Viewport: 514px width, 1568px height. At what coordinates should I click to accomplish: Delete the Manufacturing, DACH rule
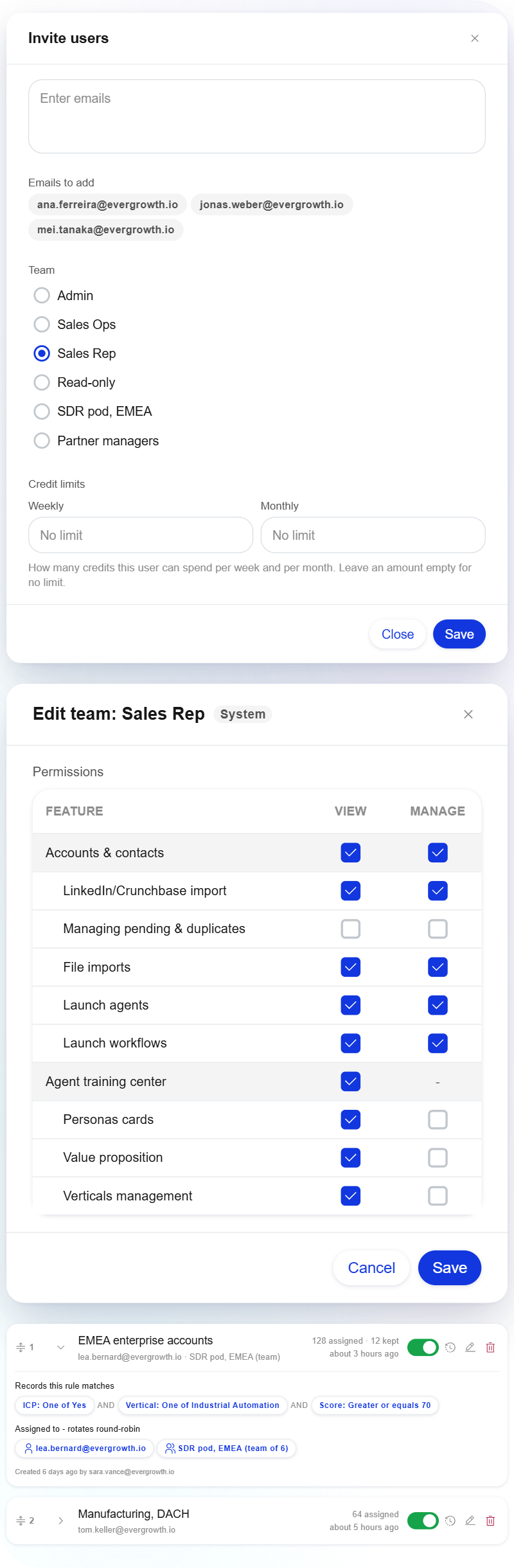[x=490, y=1520]
